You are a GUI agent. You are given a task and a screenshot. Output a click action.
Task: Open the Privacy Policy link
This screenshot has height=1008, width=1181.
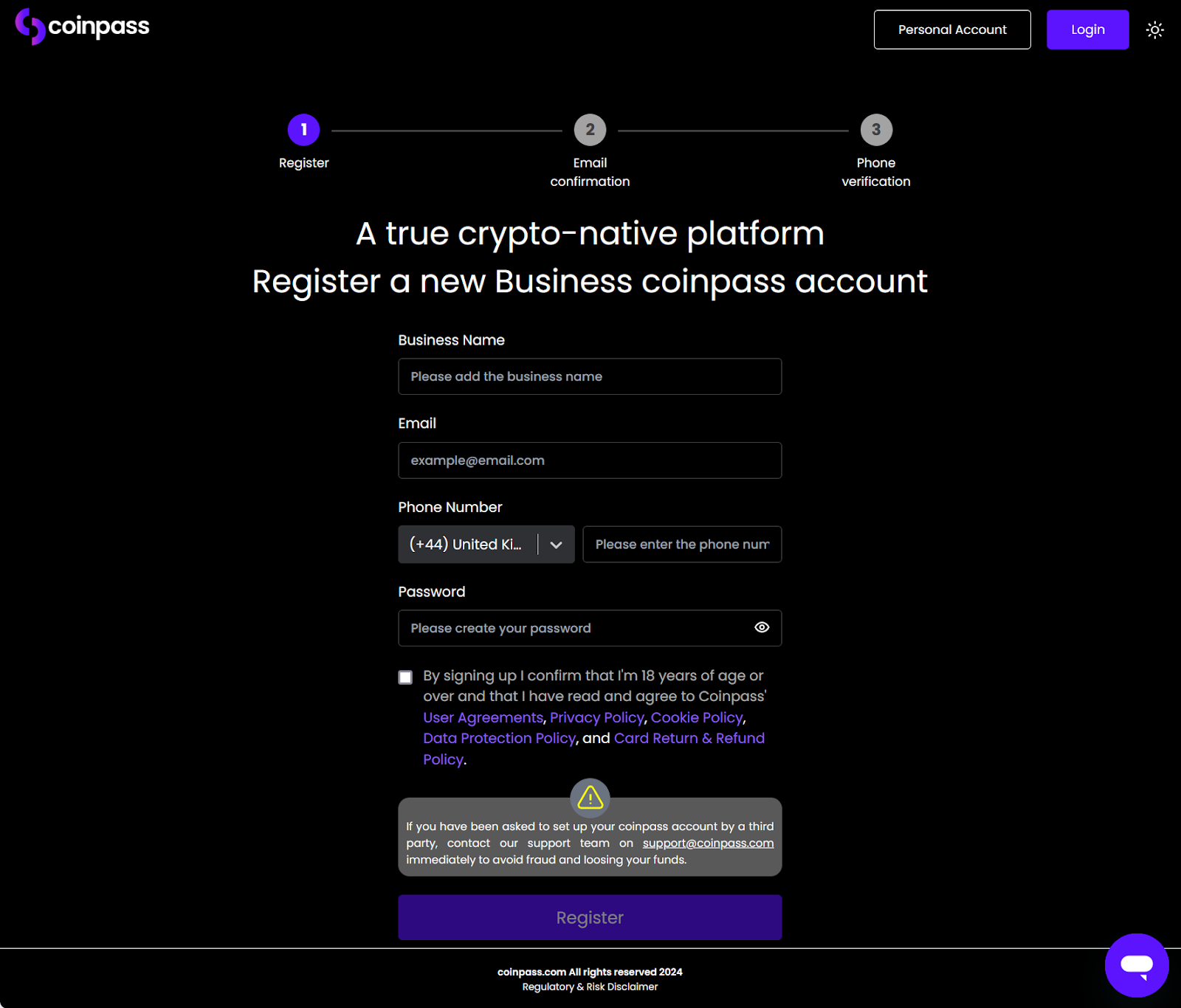coord(596,717)
